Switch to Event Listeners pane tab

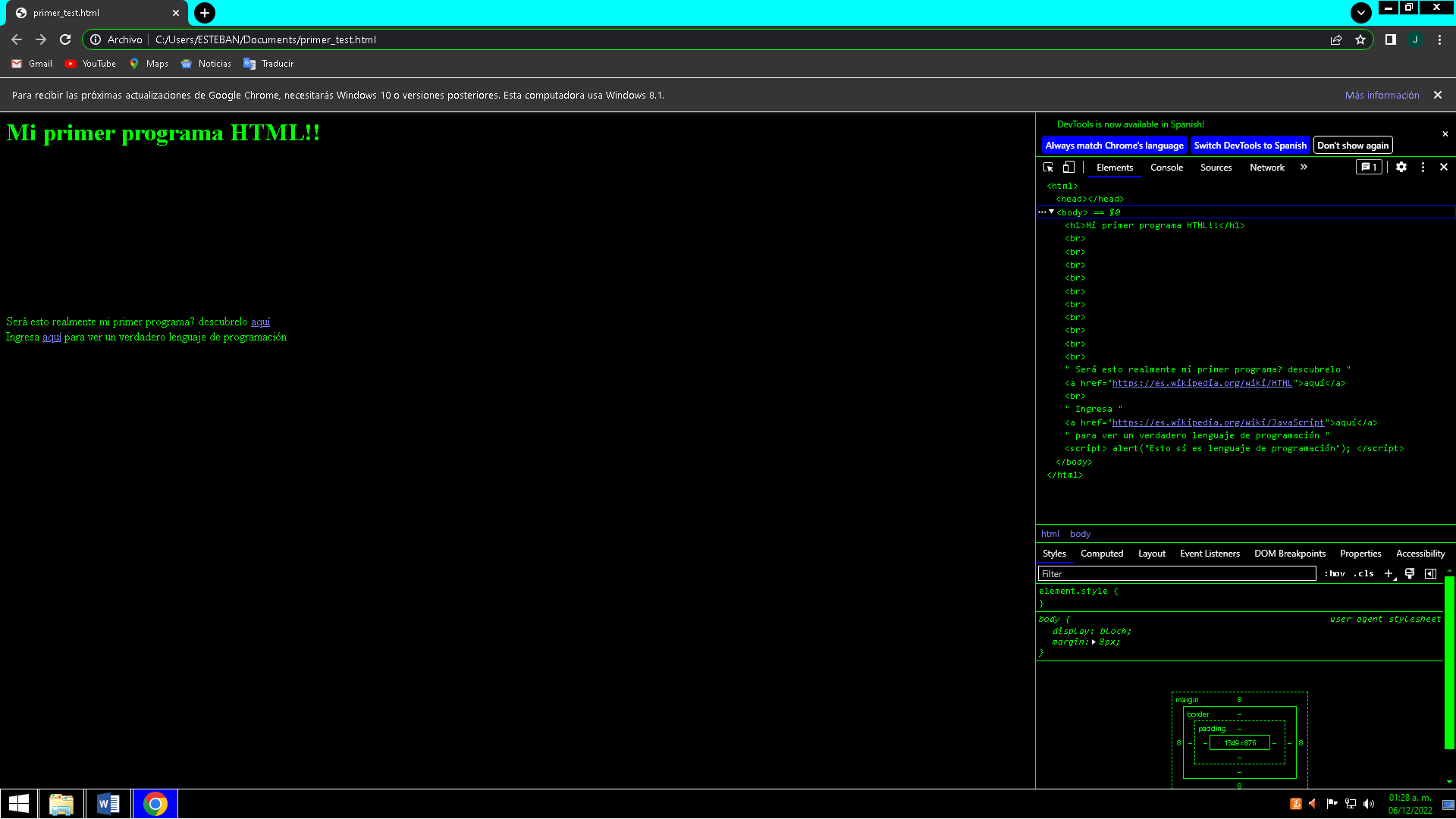(x=1210, y=554)
